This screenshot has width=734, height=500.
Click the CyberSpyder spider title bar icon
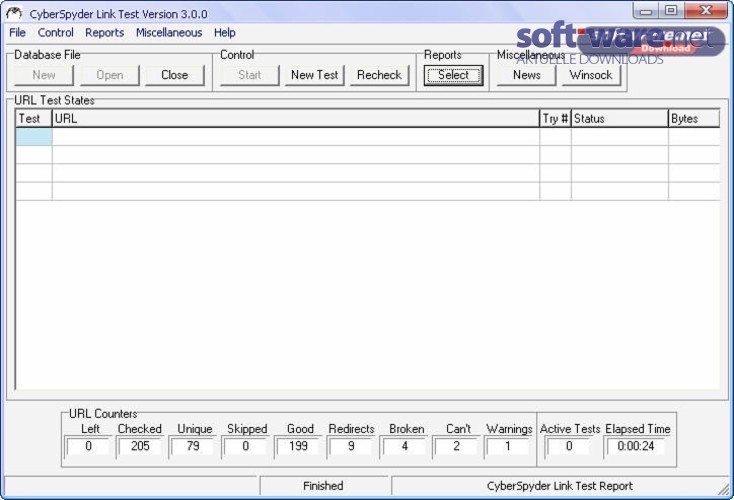click(x=14, y=13)
